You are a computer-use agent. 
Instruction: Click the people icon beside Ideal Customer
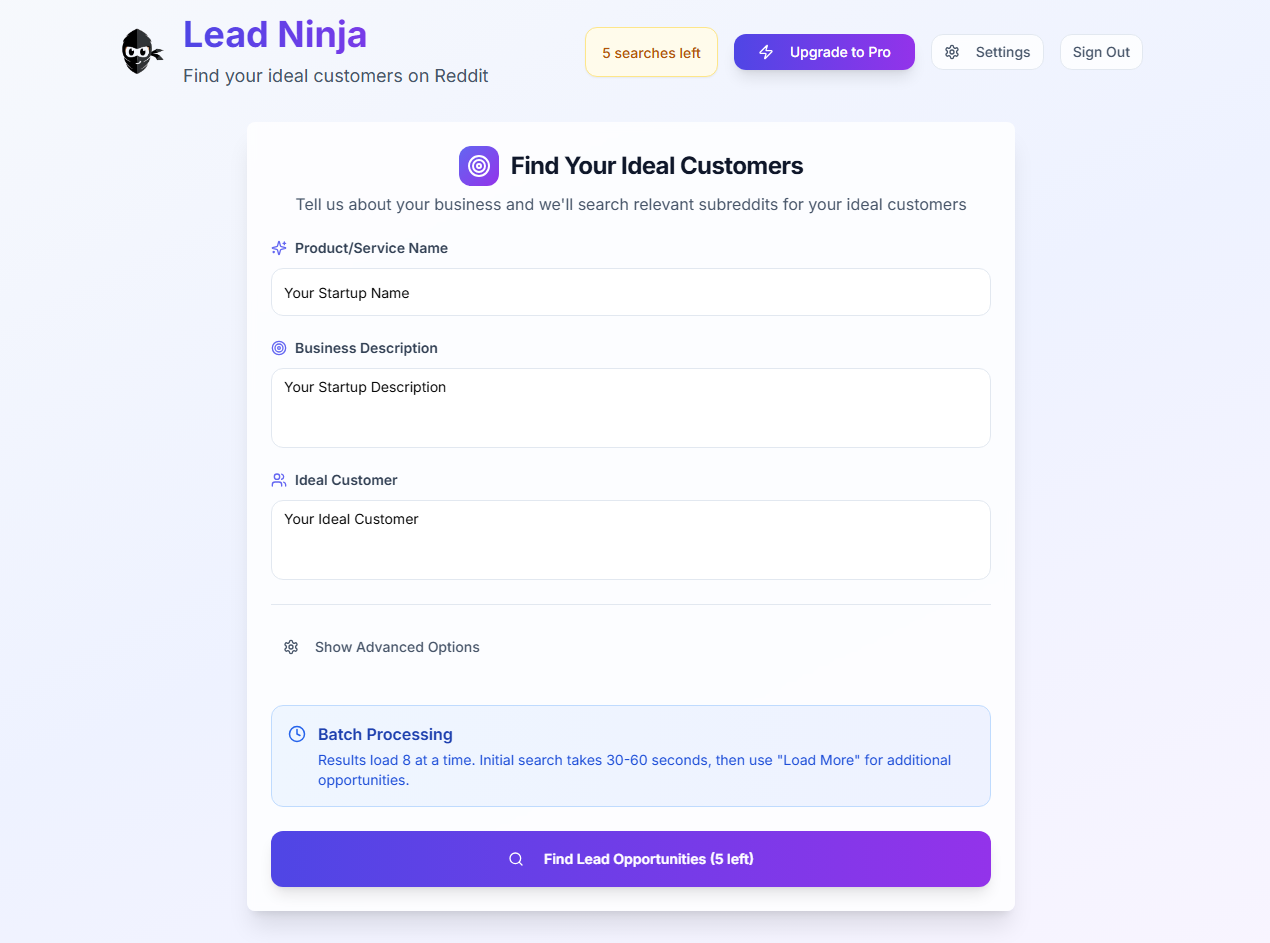(278, 479)
